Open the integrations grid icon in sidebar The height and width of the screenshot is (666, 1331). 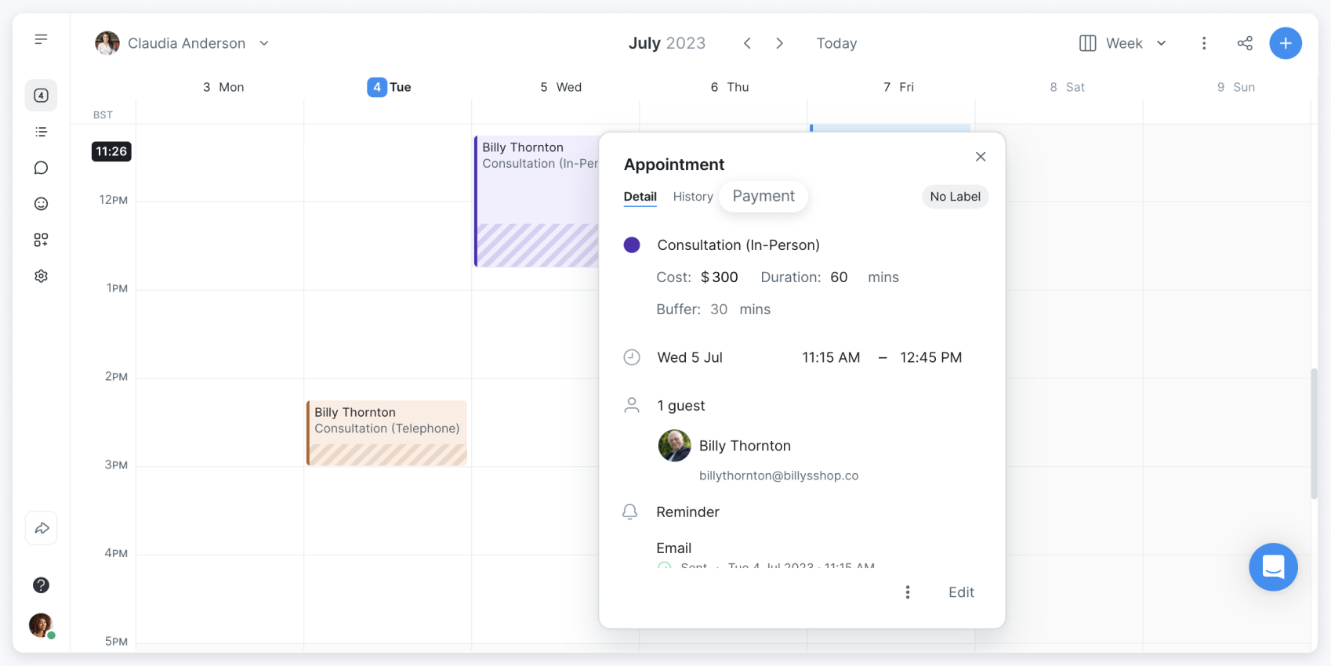[x=40, y=239]
